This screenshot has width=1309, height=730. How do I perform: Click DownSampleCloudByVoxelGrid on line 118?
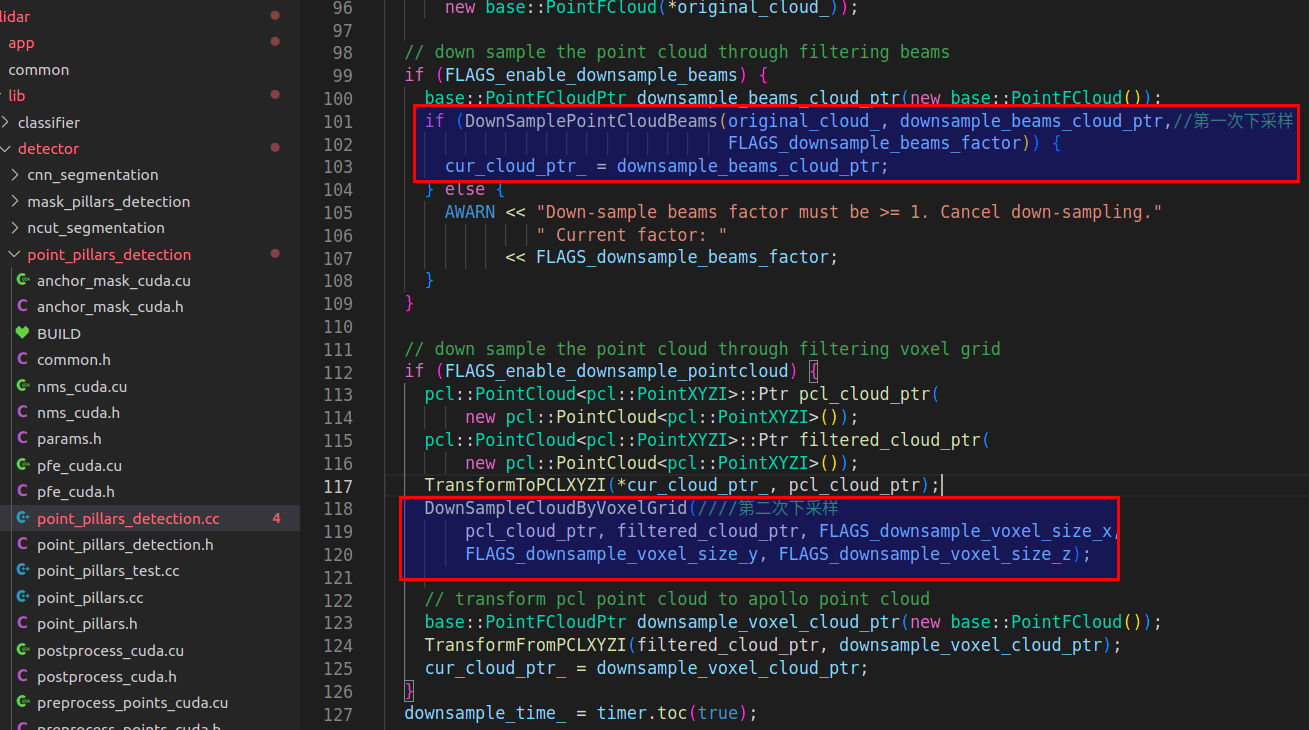pyautogui.click(x=556, y=508)
